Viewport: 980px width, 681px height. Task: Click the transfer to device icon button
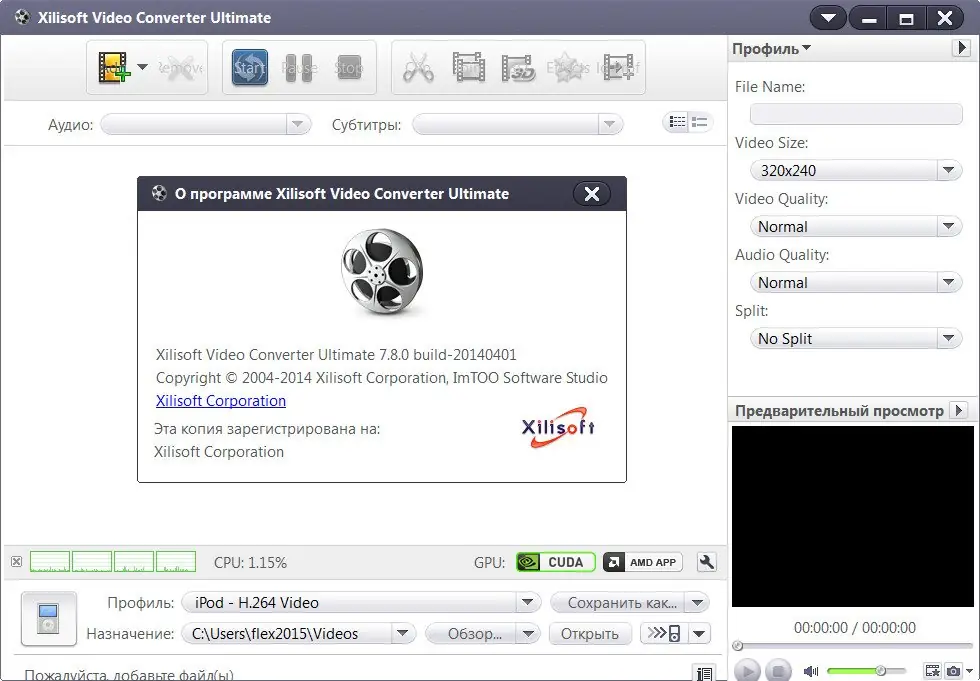[664, 634]
